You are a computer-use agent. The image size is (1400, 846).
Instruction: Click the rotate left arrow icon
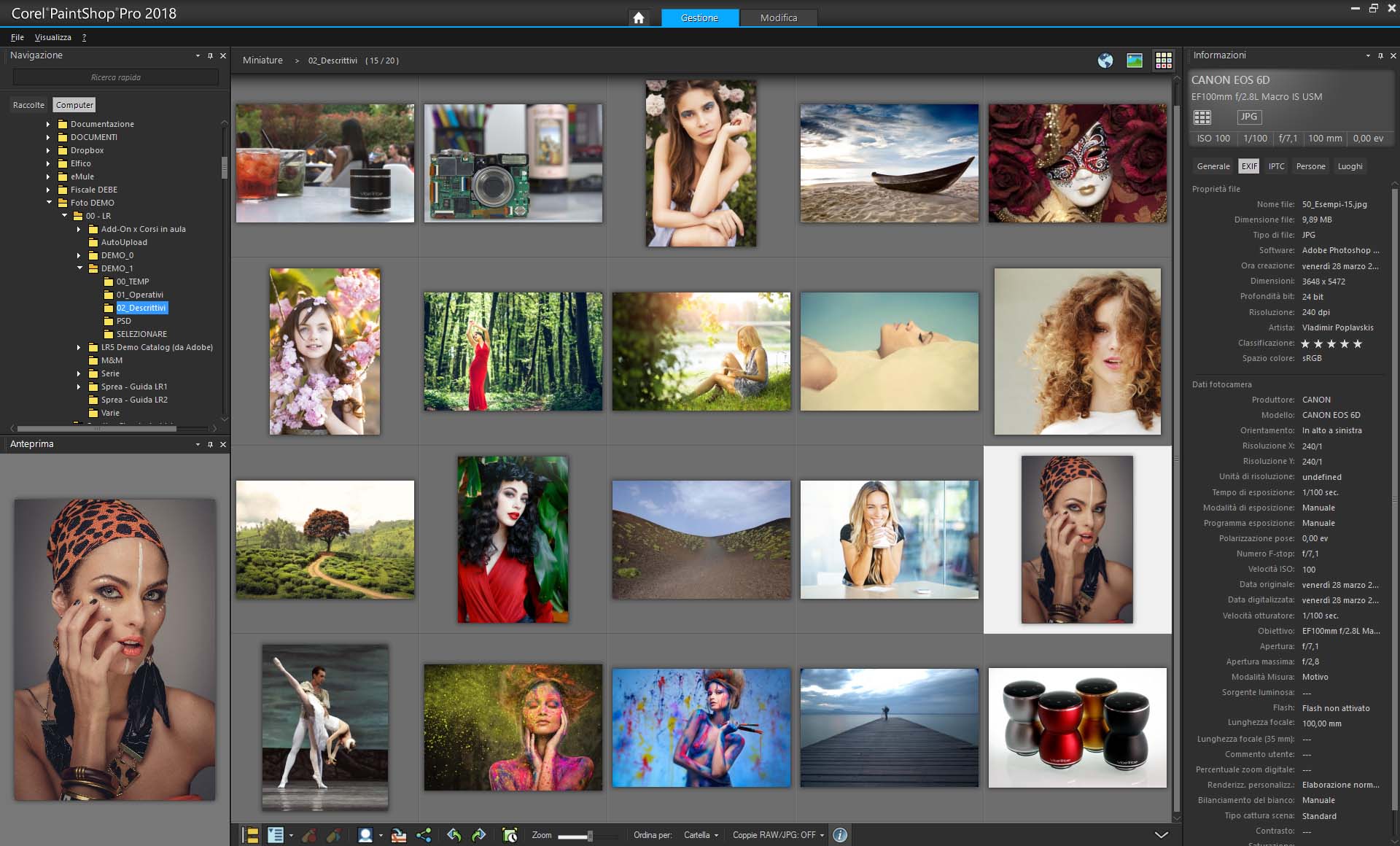pos(454,835)
